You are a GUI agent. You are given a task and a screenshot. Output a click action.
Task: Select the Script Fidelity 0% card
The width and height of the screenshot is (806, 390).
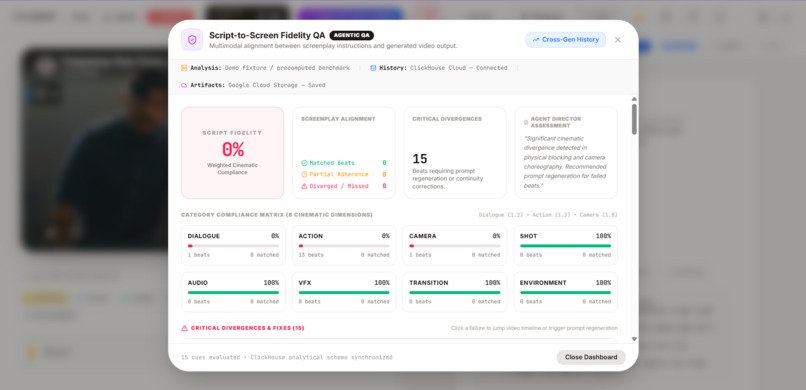point(232,153)
